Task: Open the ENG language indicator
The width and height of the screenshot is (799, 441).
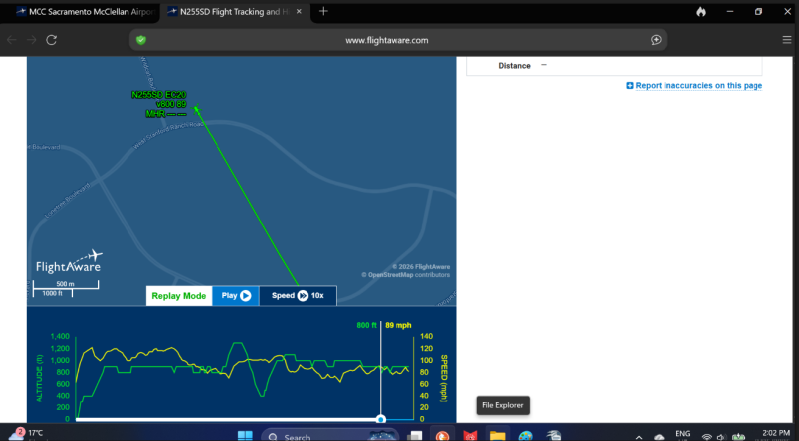Action: click(x=682, y=434)
